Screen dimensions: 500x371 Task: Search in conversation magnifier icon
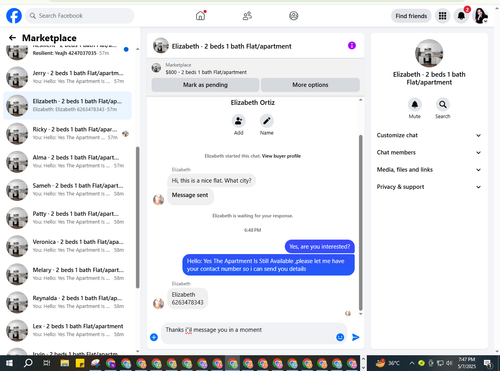pyautogui.click(x=443, y=104)
